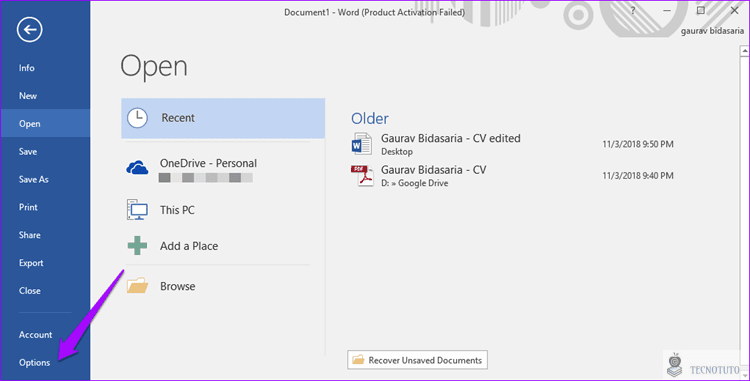Maximize the Word window

701,11
